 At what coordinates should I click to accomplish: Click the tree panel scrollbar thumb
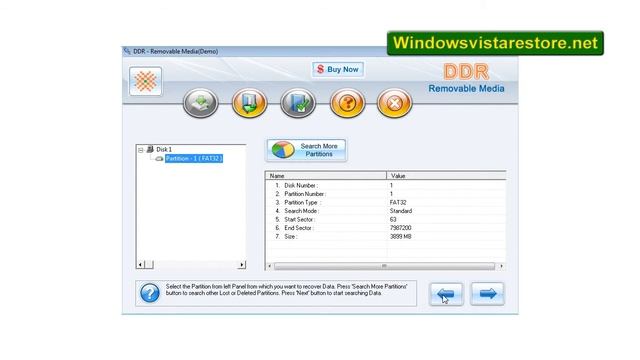click(x=149, y=265)
